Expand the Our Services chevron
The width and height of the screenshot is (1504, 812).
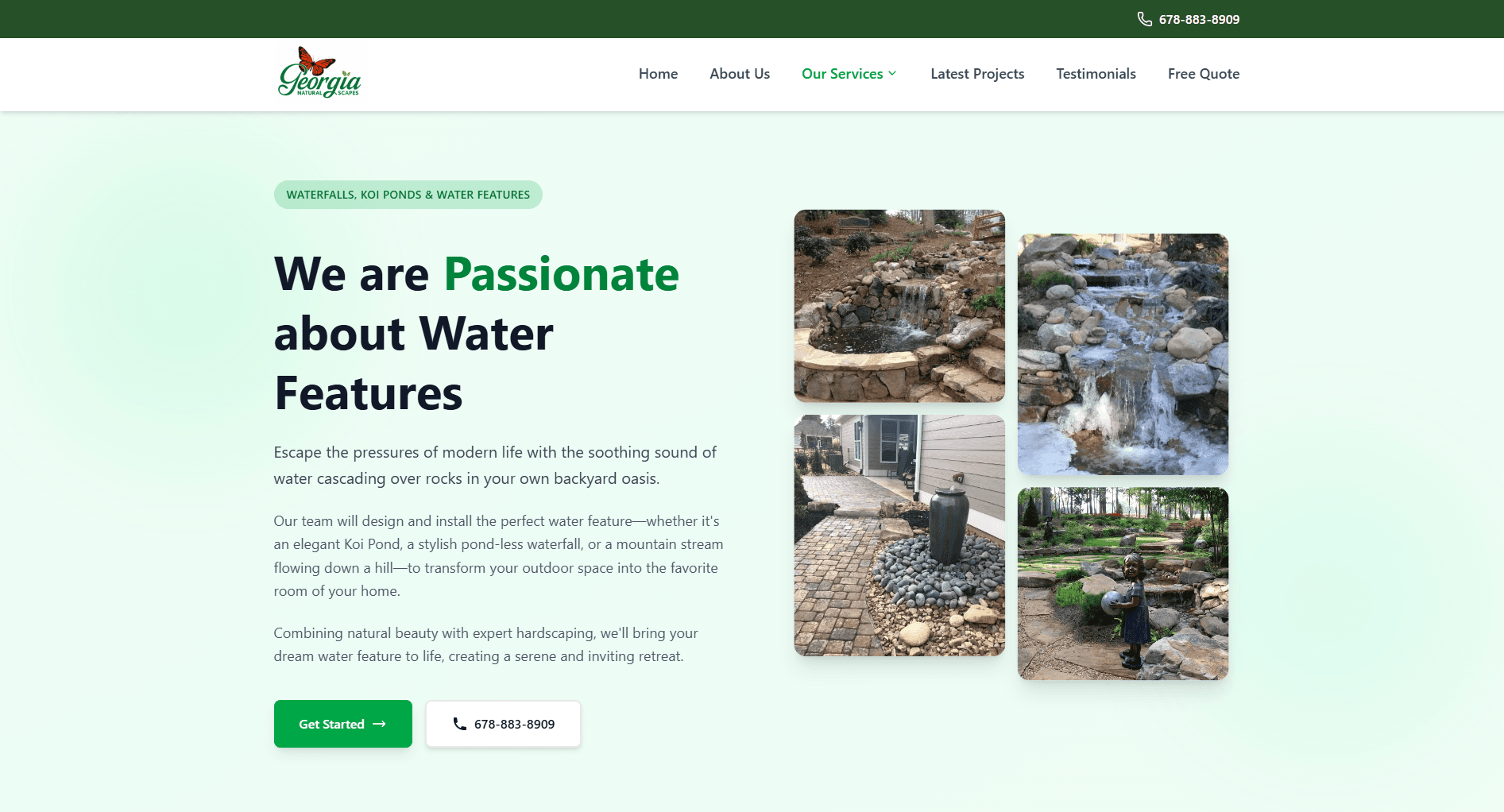(892, 74)
